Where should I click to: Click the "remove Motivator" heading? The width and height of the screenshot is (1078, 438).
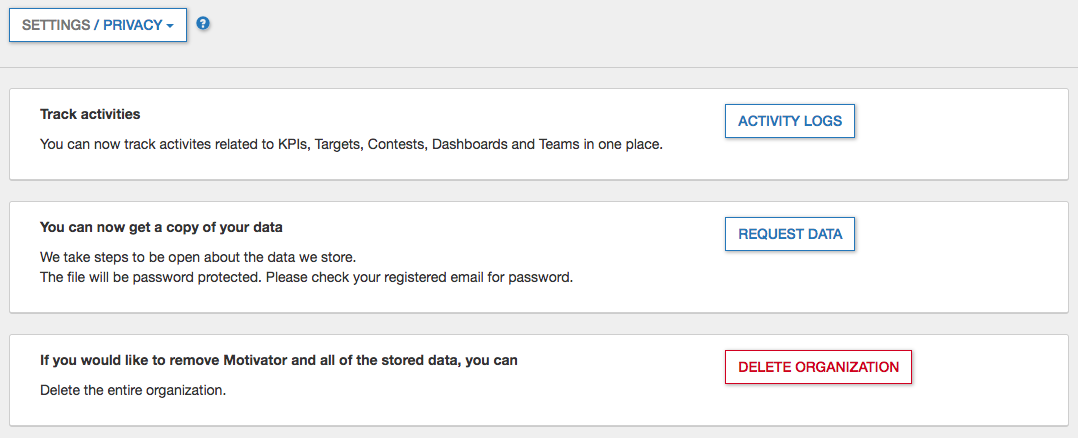278,360
